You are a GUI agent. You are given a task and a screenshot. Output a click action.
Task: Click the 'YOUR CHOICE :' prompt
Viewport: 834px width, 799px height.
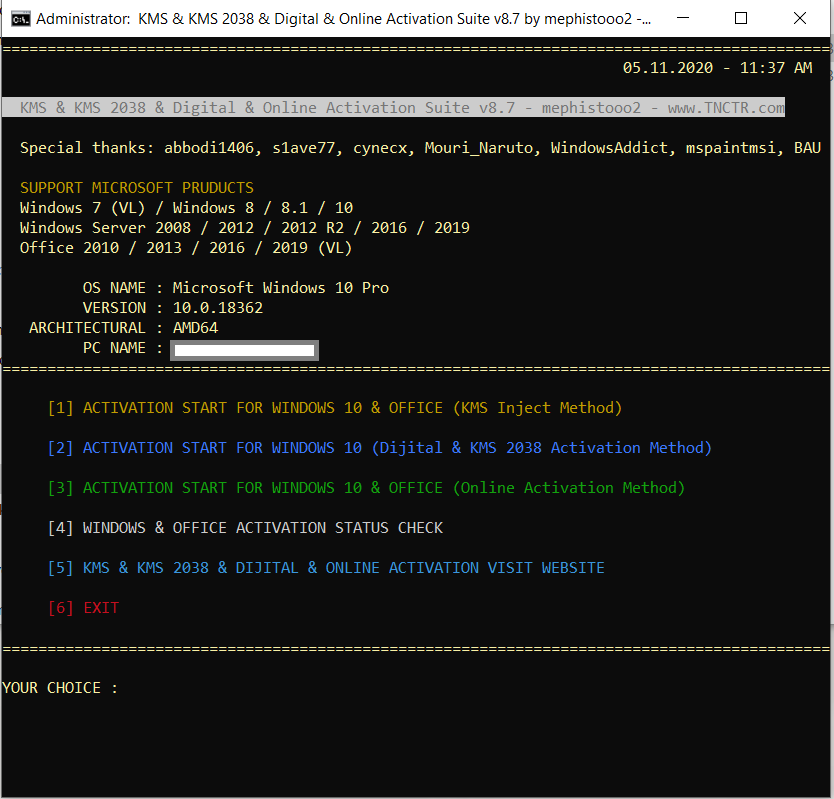pos(60,688)
